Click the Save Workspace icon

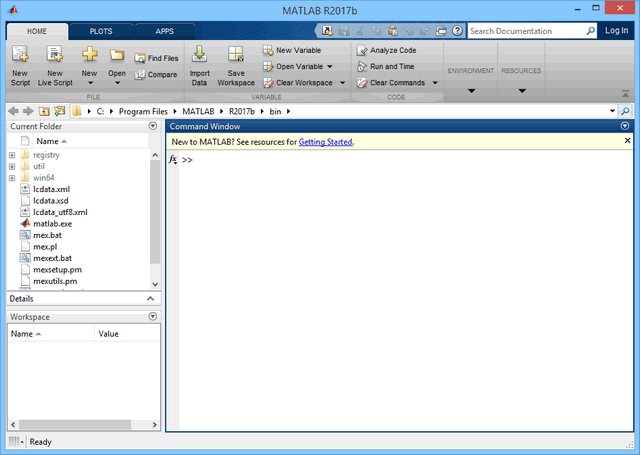236,58
